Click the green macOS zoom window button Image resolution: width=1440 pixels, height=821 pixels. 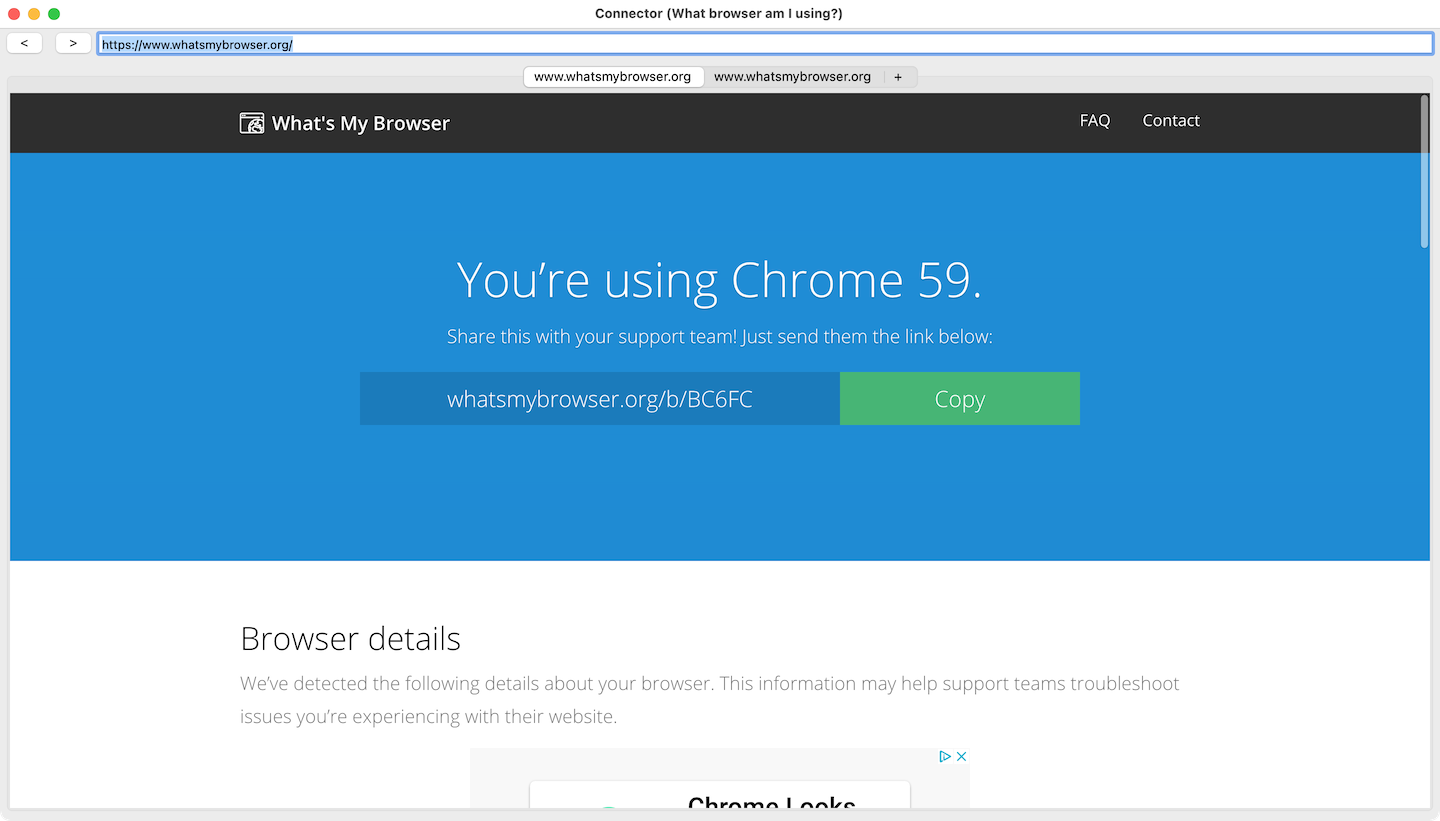pyautogui.click(x=54, y=14)
